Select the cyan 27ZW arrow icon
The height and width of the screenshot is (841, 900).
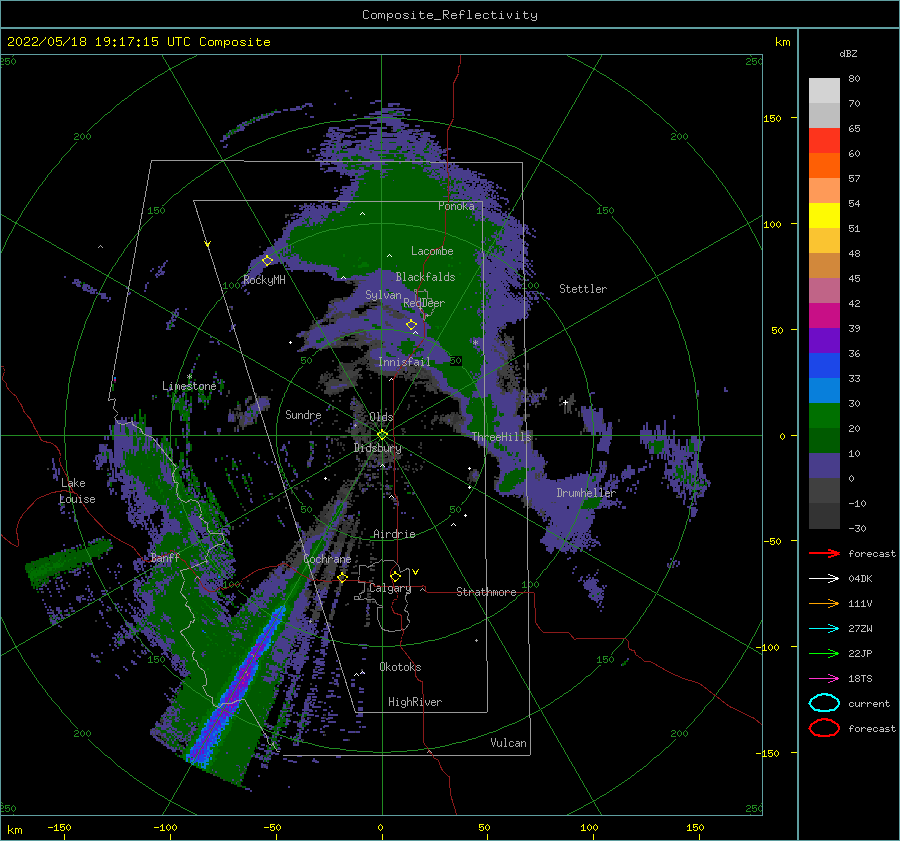click(x=824, y=629)
